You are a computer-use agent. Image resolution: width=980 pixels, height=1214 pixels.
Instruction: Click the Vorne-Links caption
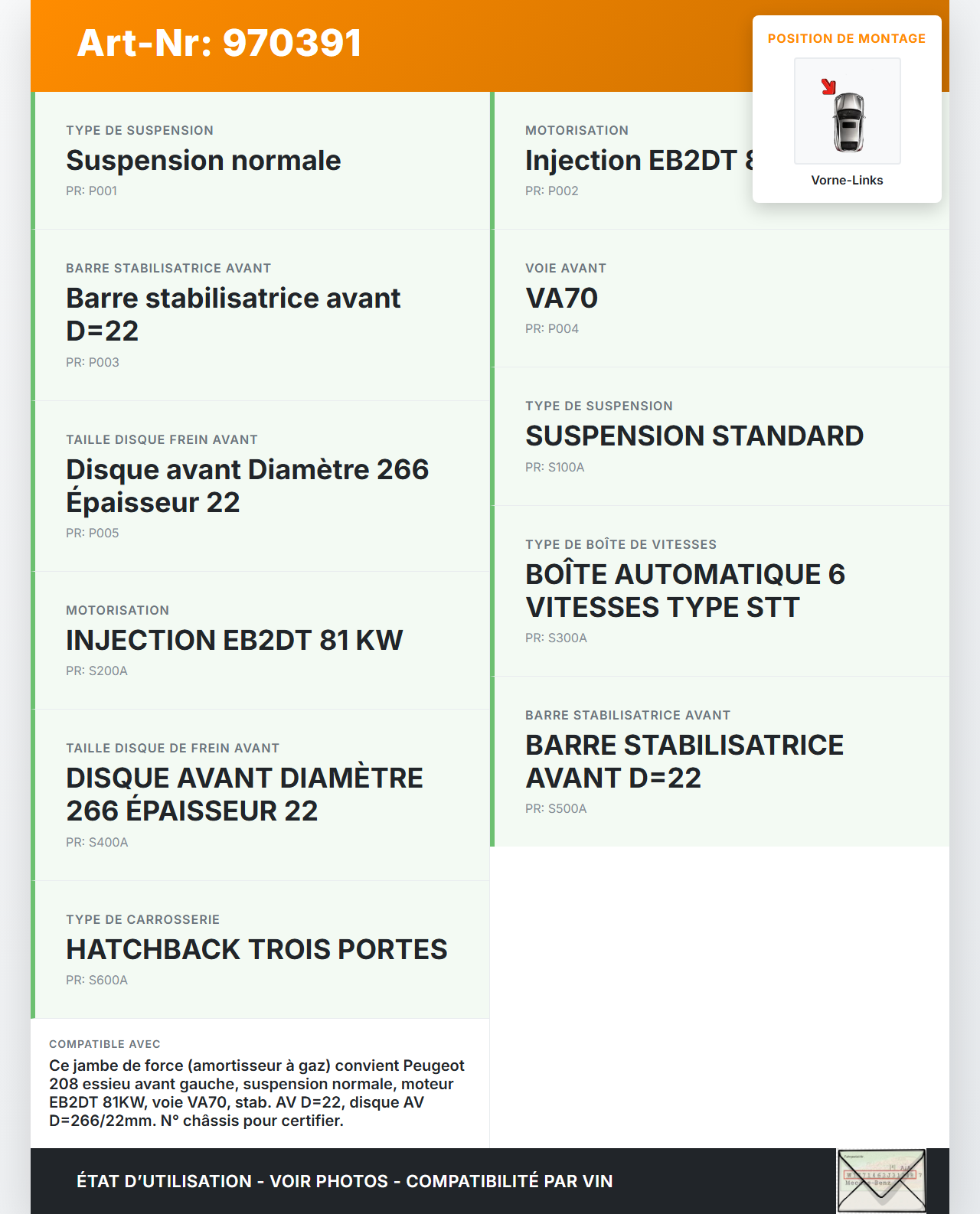(847, 180)
